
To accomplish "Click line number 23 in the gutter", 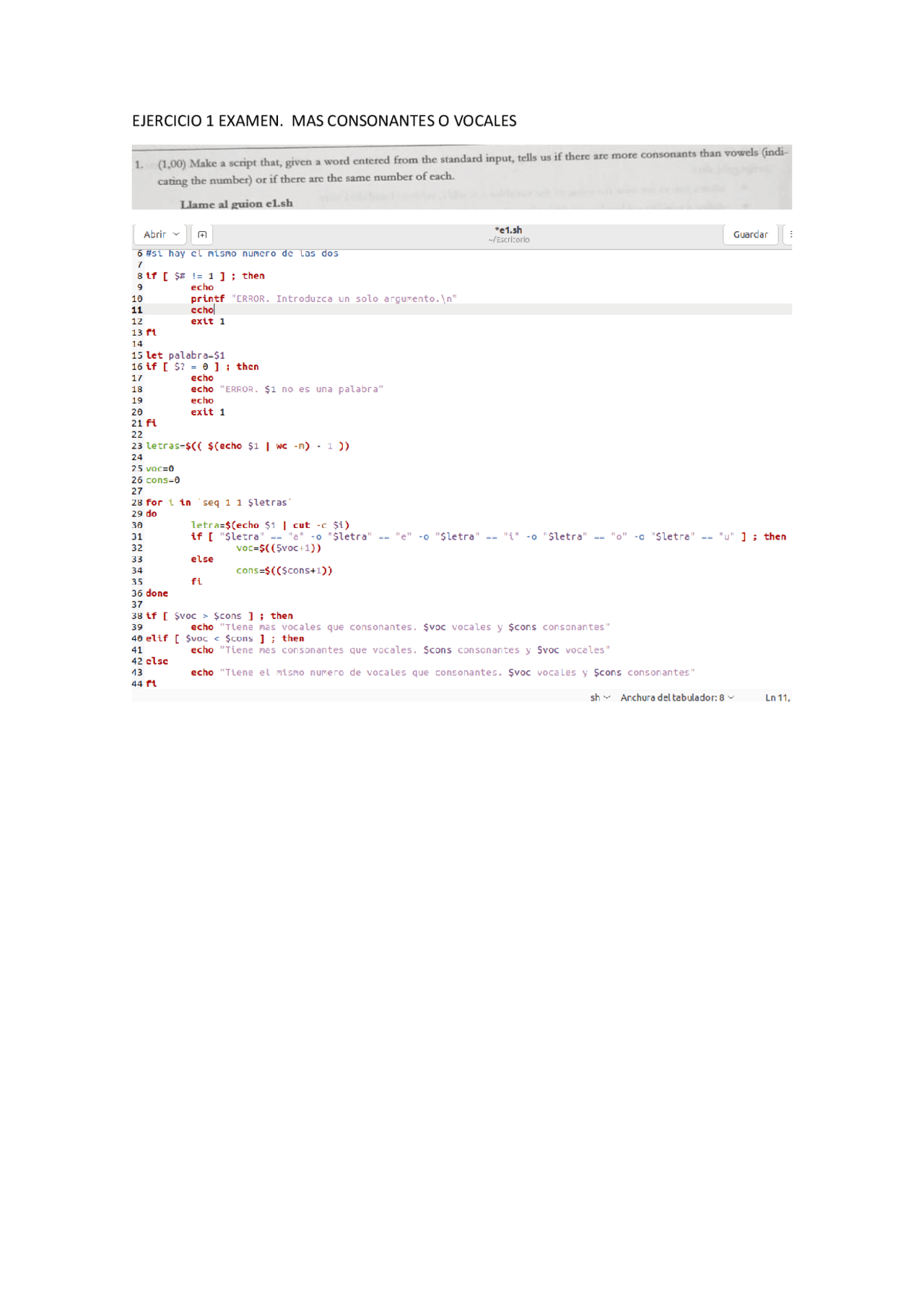I will [137, 446].
